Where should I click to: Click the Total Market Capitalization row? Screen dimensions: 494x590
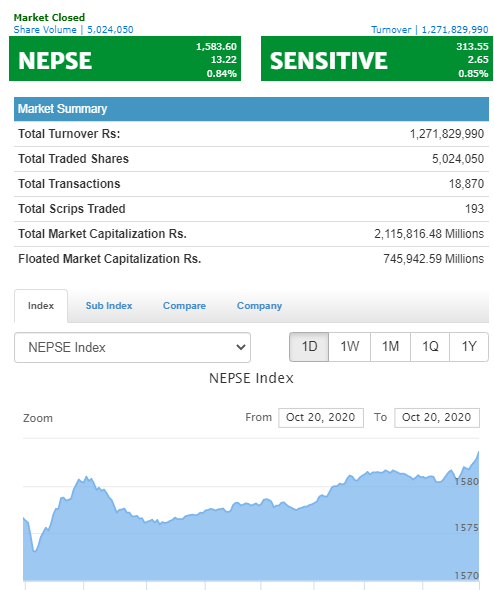251,234
